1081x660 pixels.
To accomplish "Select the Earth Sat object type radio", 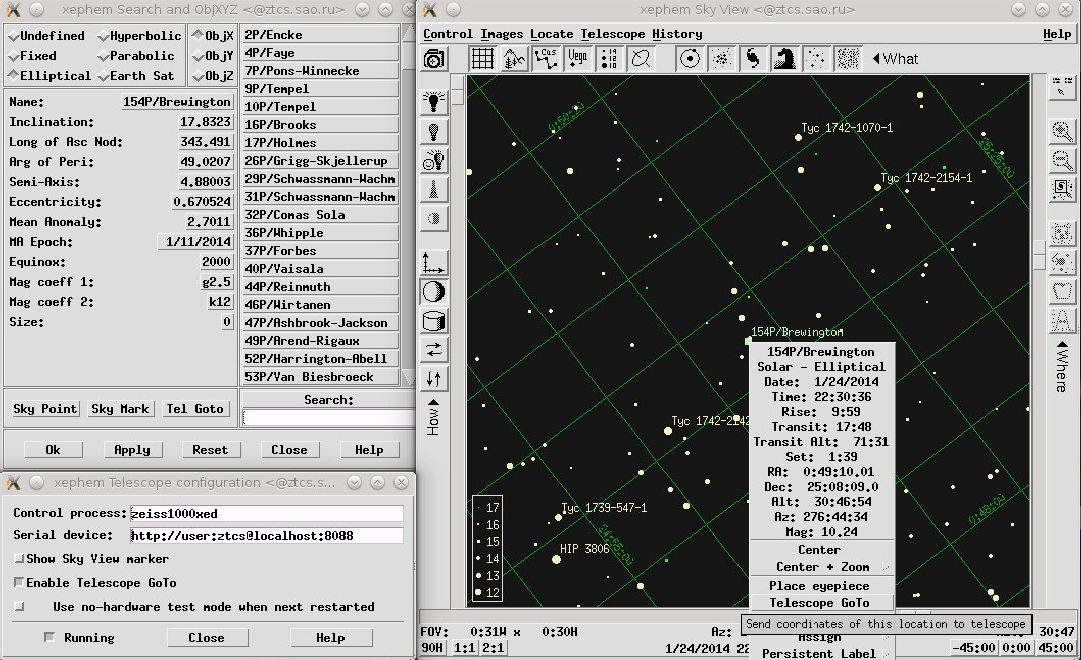I will [136, 76].
